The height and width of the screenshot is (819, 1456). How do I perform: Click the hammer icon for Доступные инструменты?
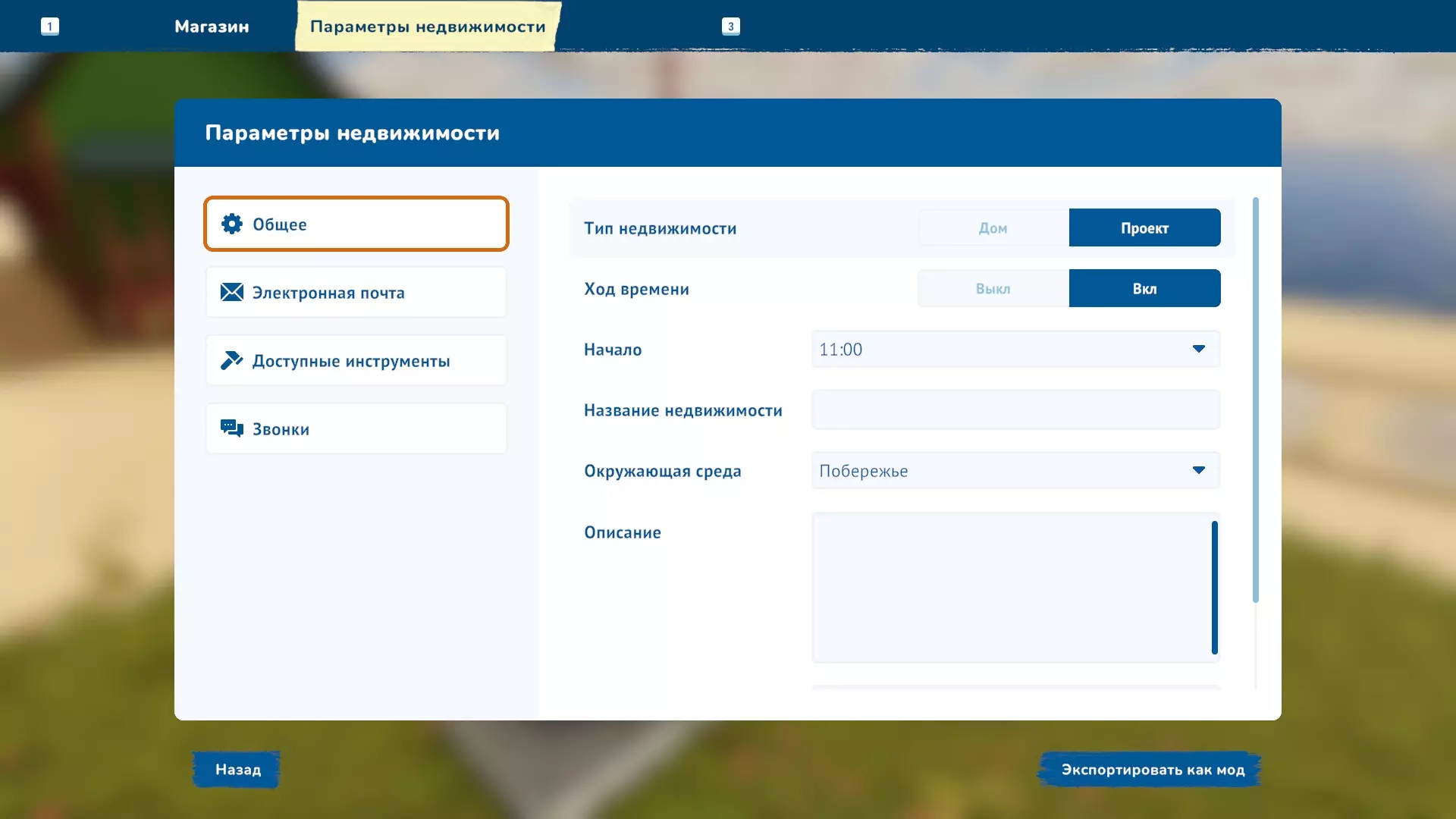tap(232, 360)
